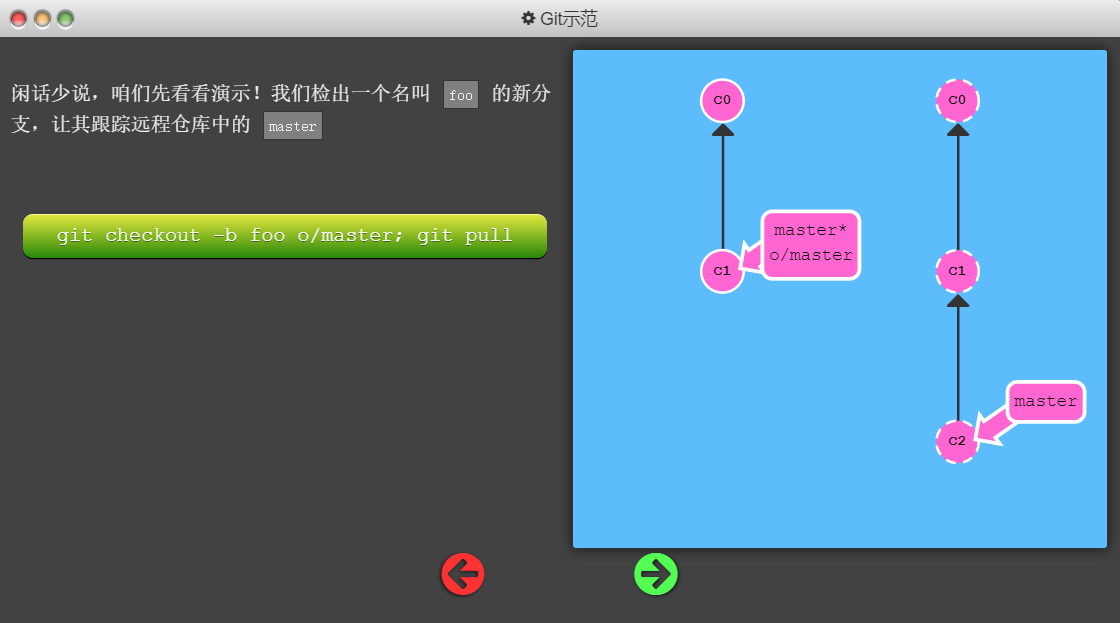Viewport: 1120px width, 623px height.
Task: Select the solid-outlined local c1 commit node
Action: [722, 271]
